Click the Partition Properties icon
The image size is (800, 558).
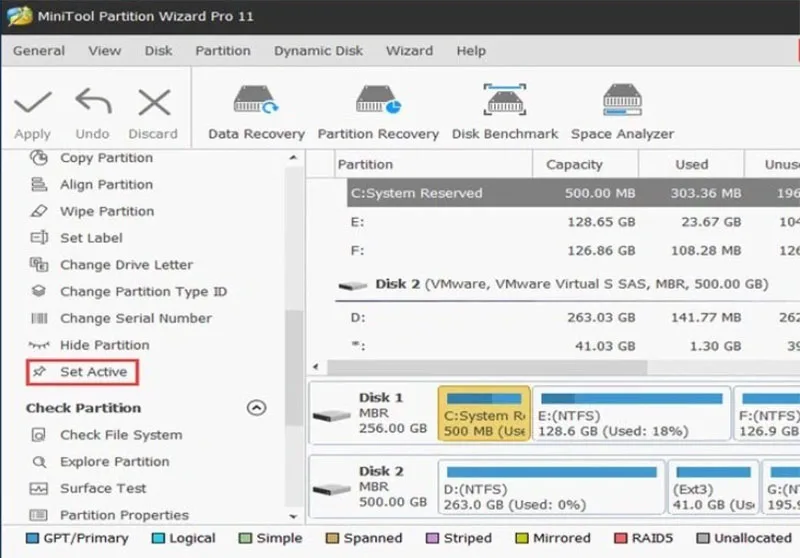(39, 515)
